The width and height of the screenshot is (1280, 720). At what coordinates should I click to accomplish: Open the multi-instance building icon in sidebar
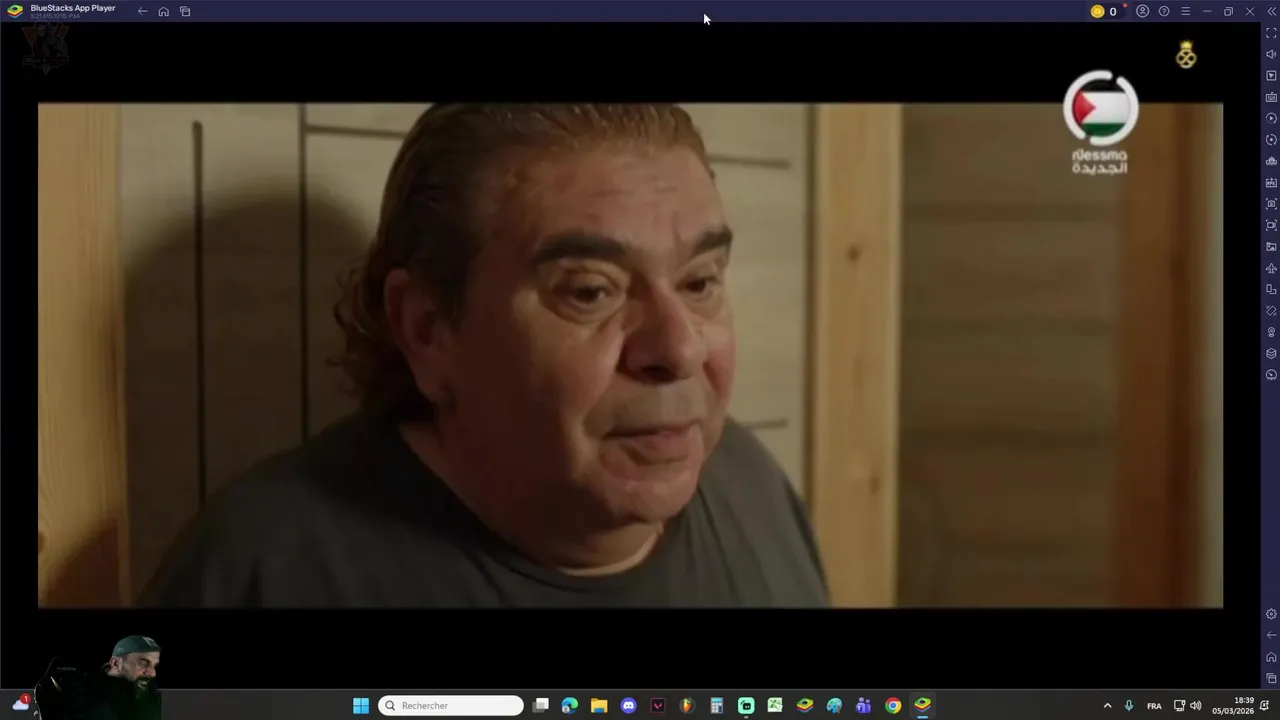[x=1271, y=161]
